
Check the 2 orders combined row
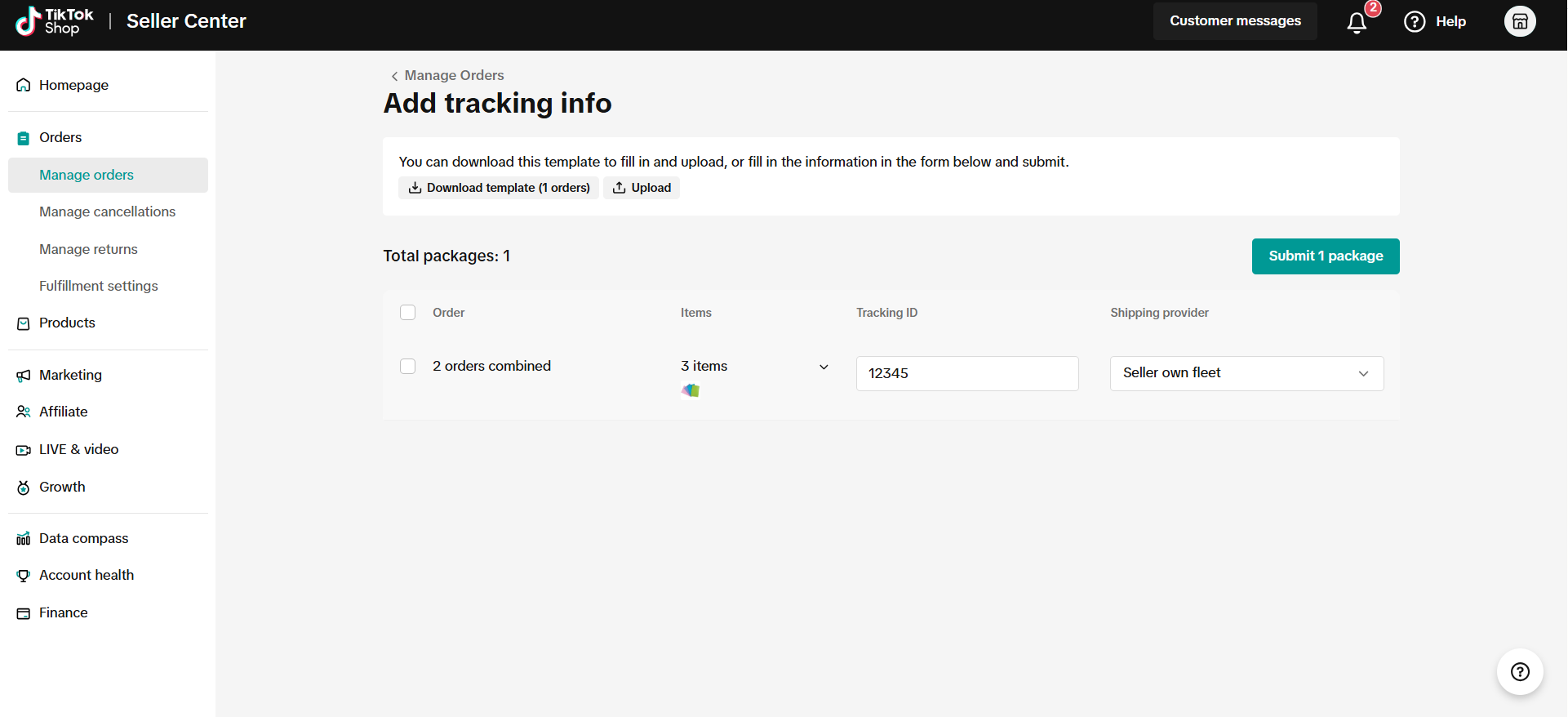(408, 367)
